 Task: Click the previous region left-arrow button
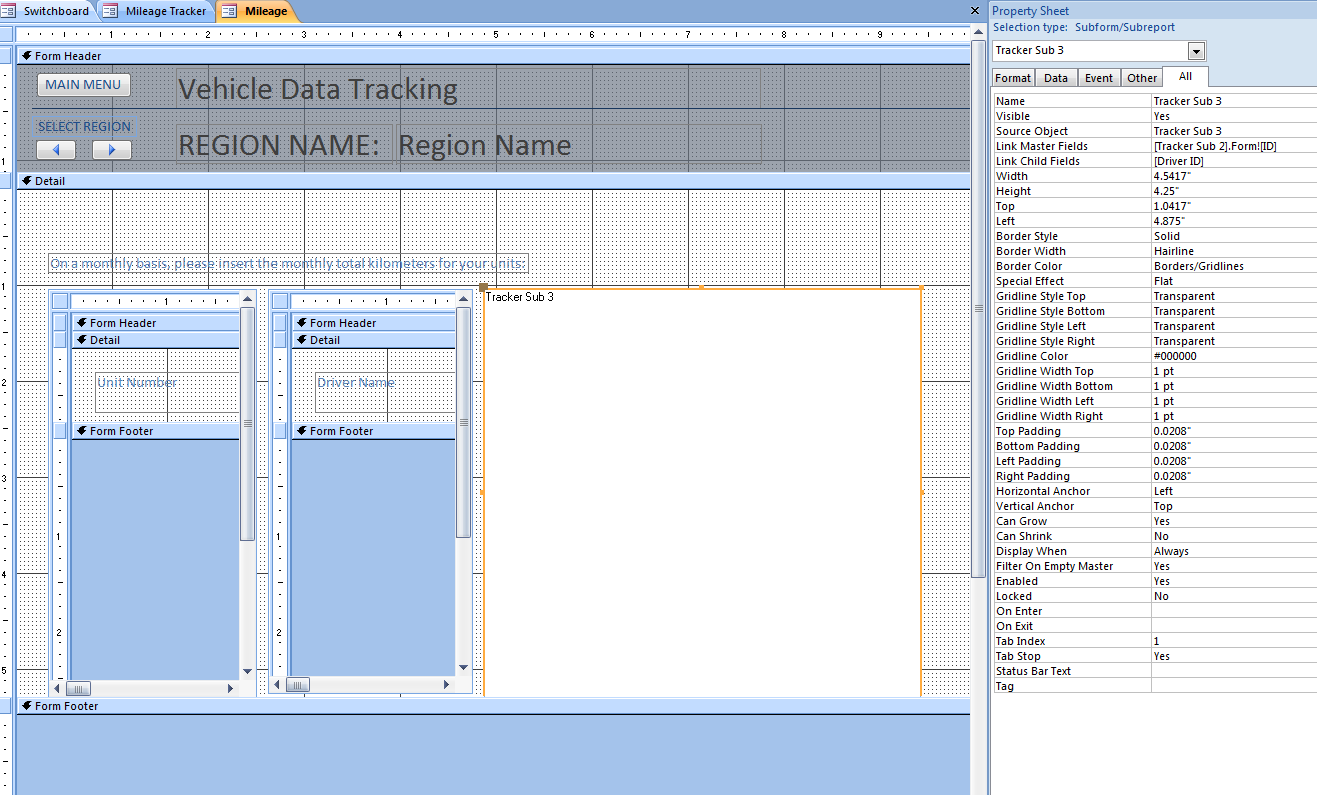coord(56,150)
